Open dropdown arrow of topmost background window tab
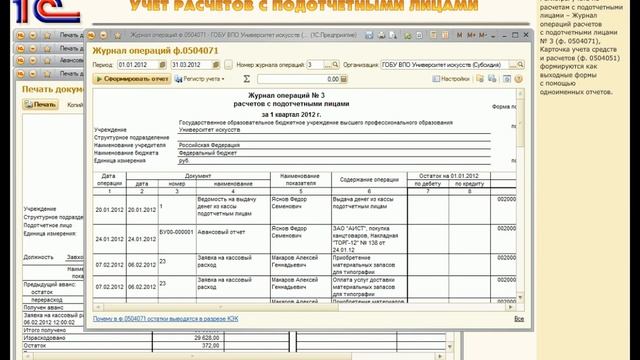This screenshot has width=640, height=360. pos(33,36)
